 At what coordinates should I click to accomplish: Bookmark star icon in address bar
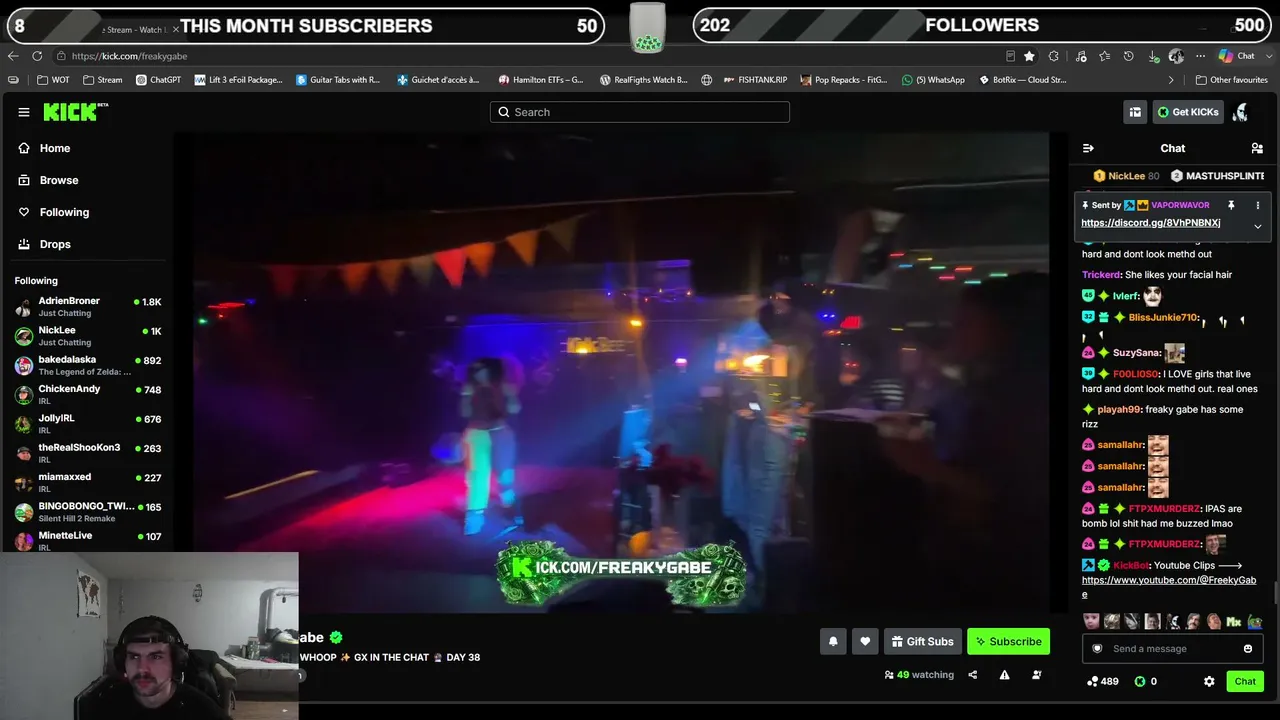point(1029,56)
